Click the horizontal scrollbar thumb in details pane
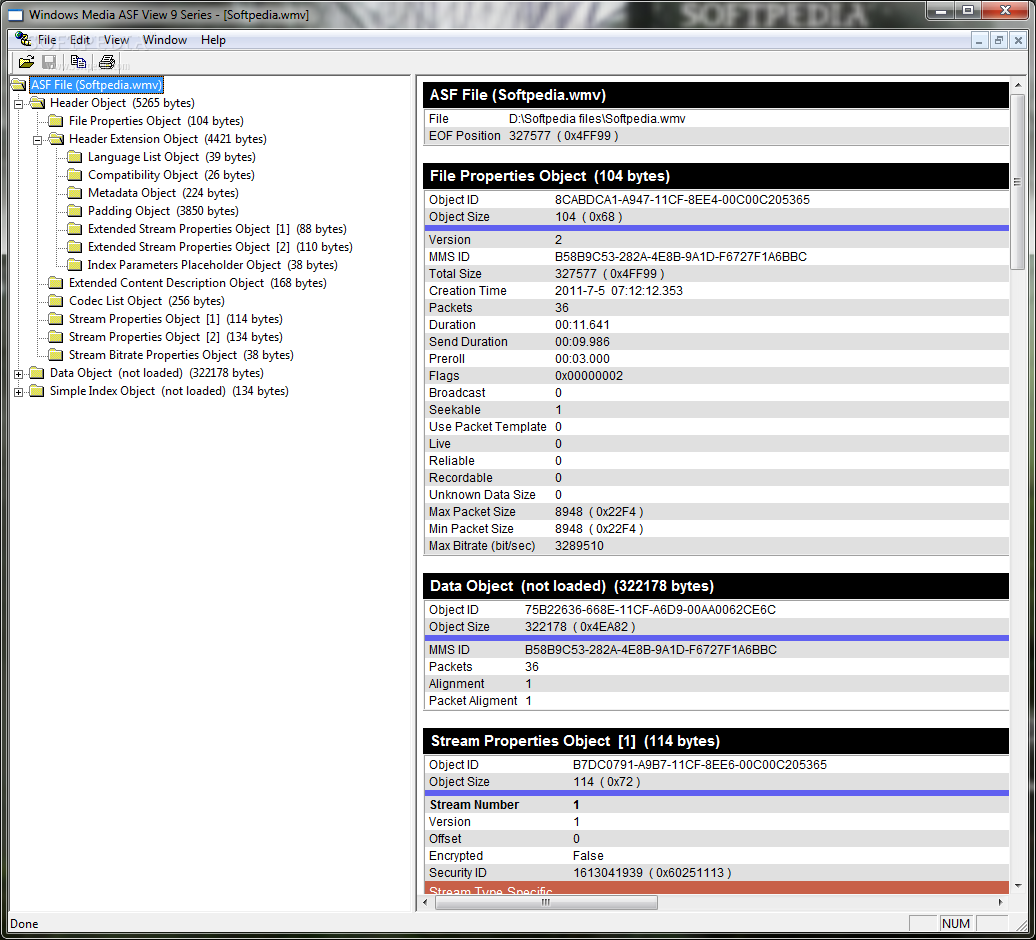Screen dimensions: 1036x940 [x=546, y=902]
